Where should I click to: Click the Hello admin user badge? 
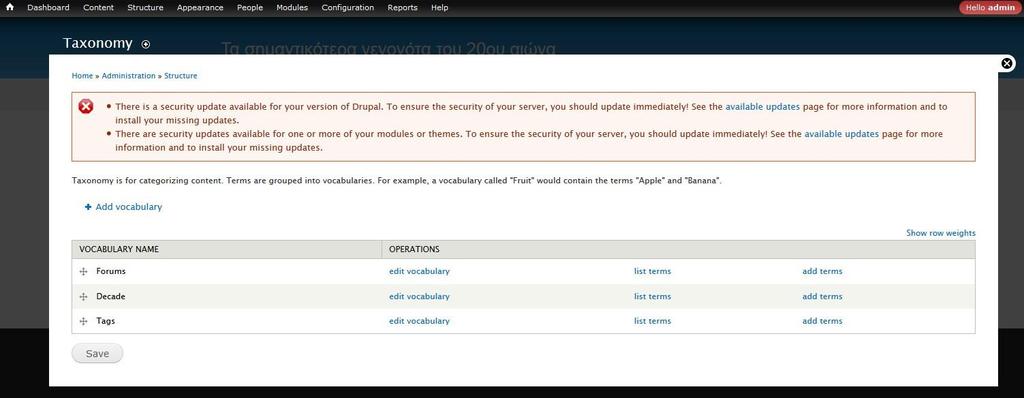point(990,8)
